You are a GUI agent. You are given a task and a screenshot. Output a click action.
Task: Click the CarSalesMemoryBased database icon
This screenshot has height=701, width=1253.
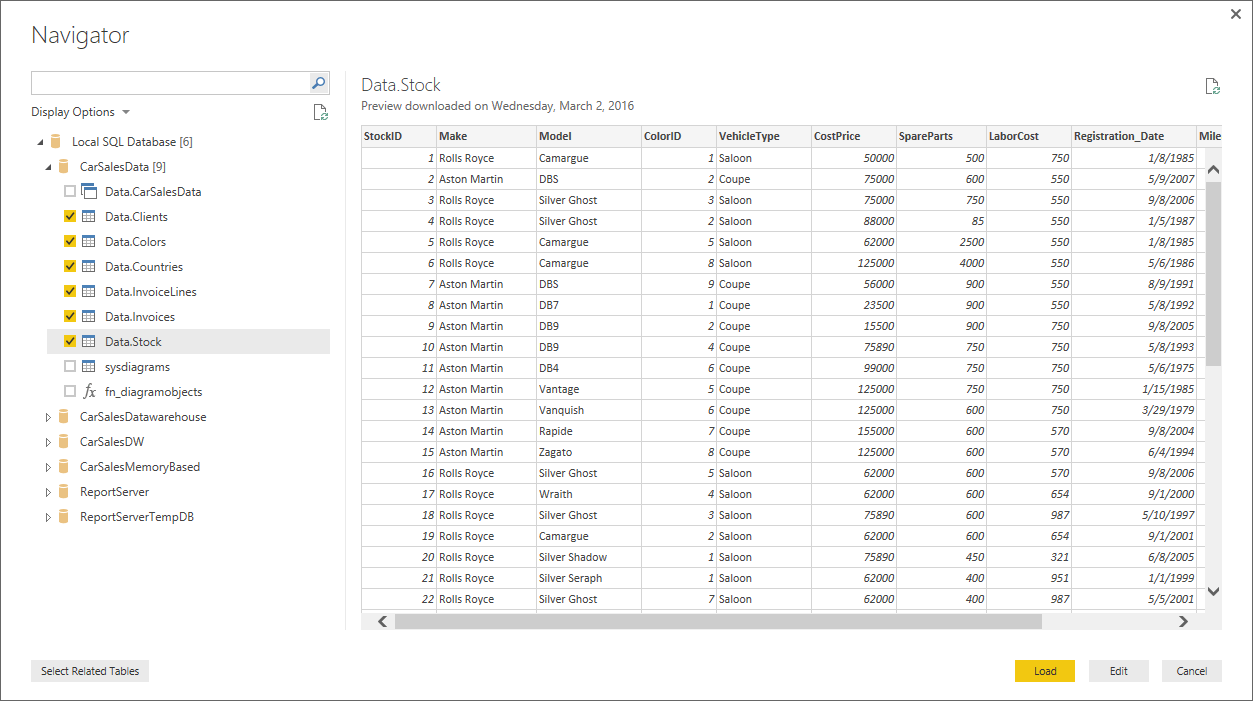pos(64,467)
